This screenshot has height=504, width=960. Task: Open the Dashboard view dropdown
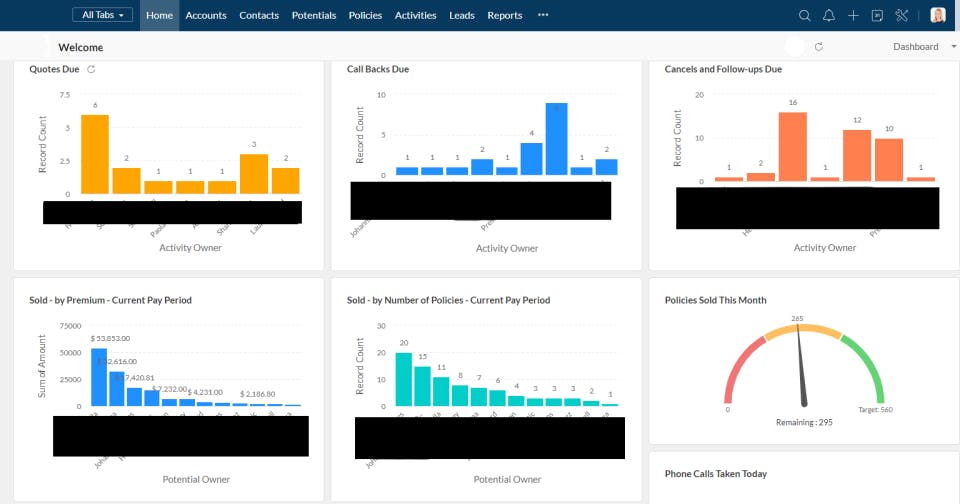(x=924, y=47)
